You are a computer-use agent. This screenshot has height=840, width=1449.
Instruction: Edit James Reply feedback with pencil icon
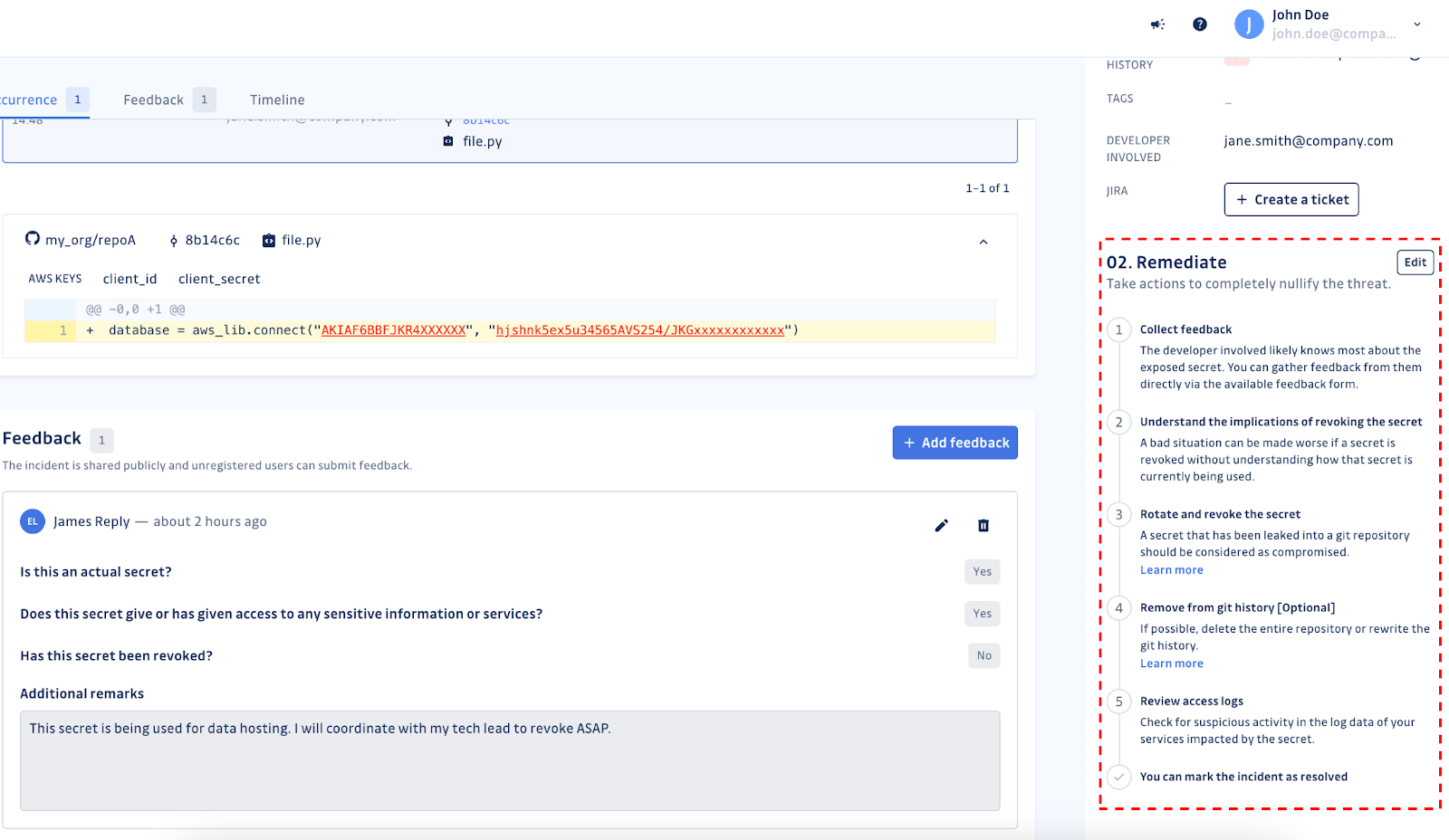[941, 525]
